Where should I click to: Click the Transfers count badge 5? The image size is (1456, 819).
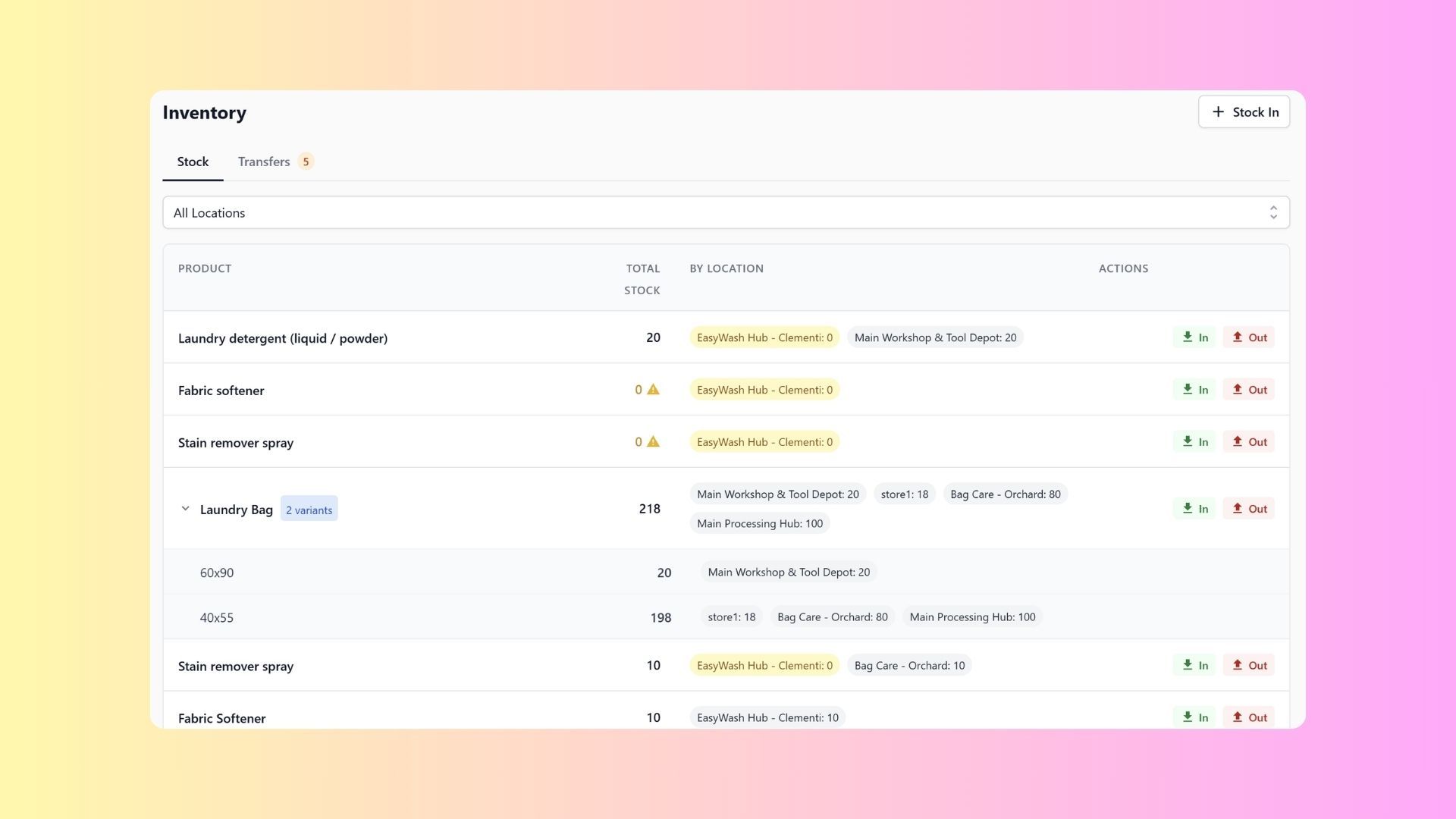[306, 162]
